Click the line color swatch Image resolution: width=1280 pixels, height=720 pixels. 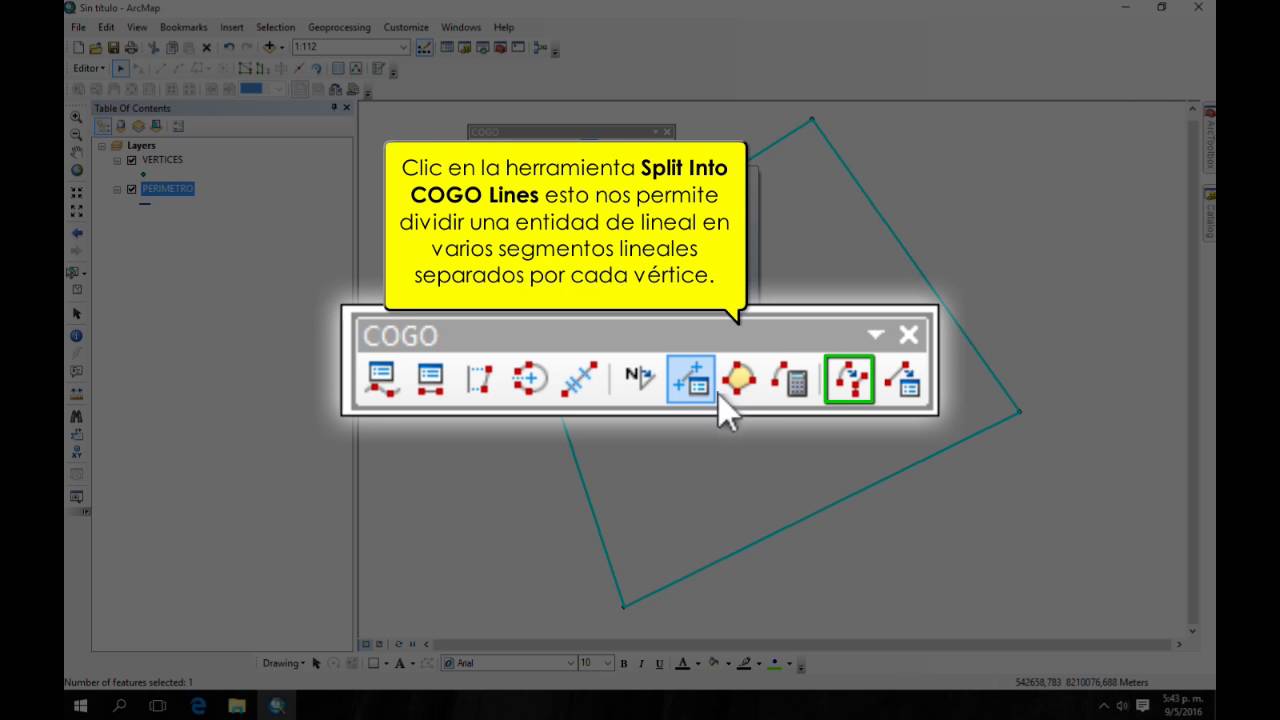[x=746, y=663]
